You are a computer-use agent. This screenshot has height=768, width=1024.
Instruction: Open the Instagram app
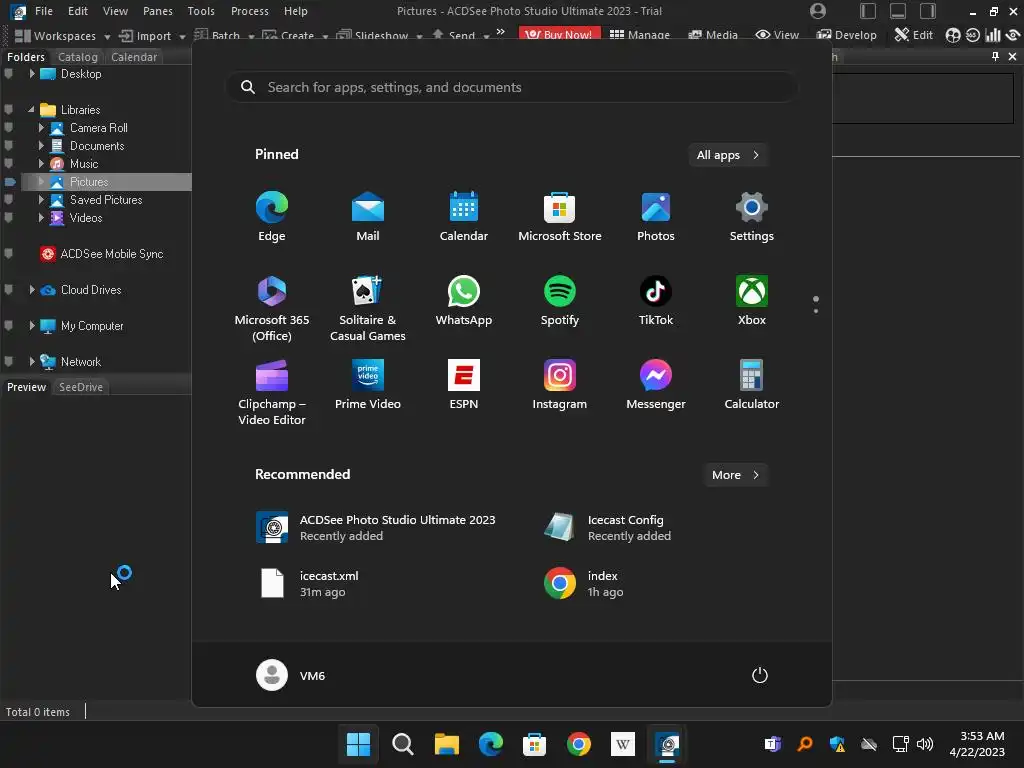[560, 385]
